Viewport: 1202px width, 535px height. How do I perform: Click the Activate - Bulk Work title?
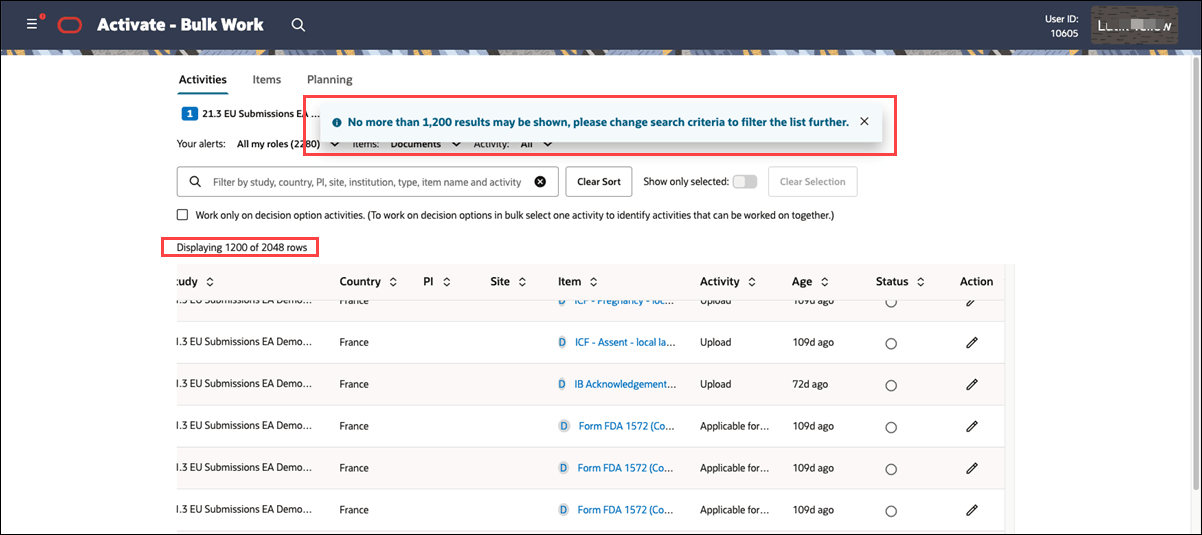tap(180, 24)
